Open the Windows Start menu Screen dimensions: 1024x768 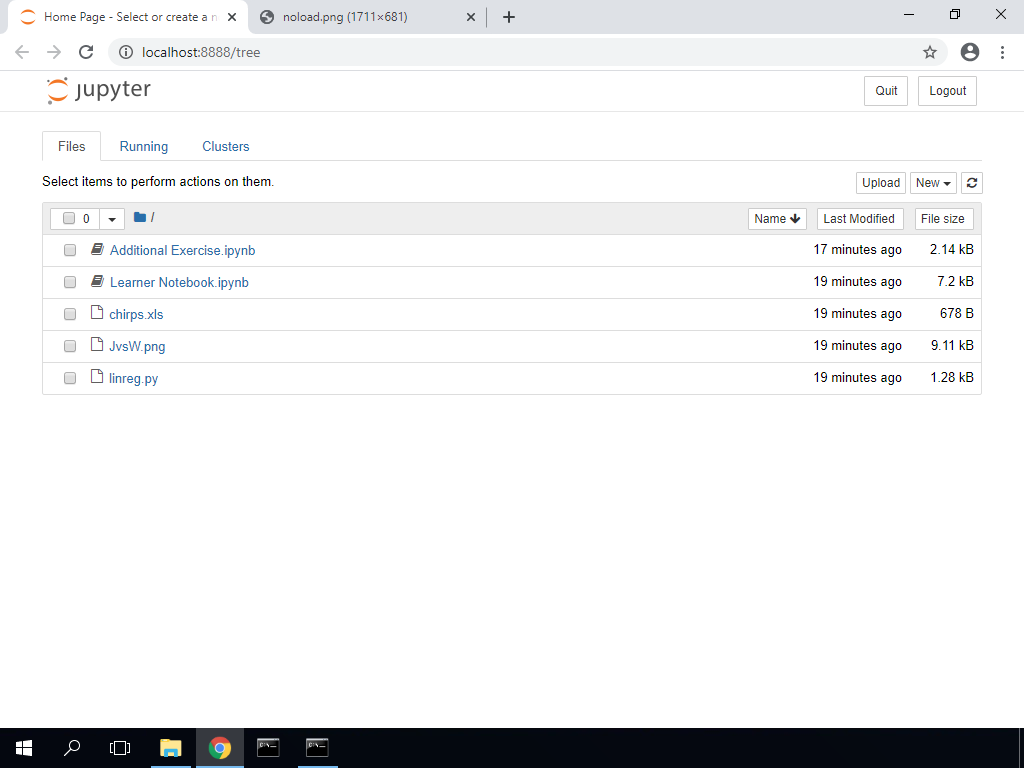click(24, 748)
